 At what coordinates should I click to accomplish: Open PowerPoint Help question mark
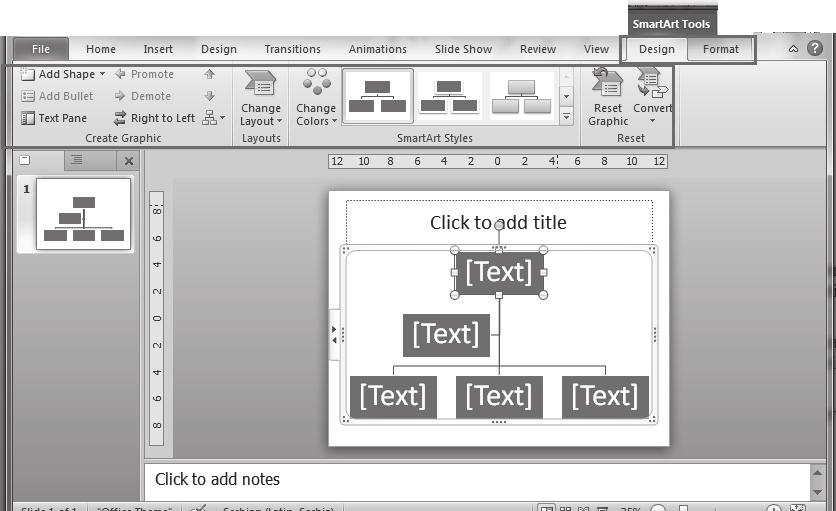point(815,49)
